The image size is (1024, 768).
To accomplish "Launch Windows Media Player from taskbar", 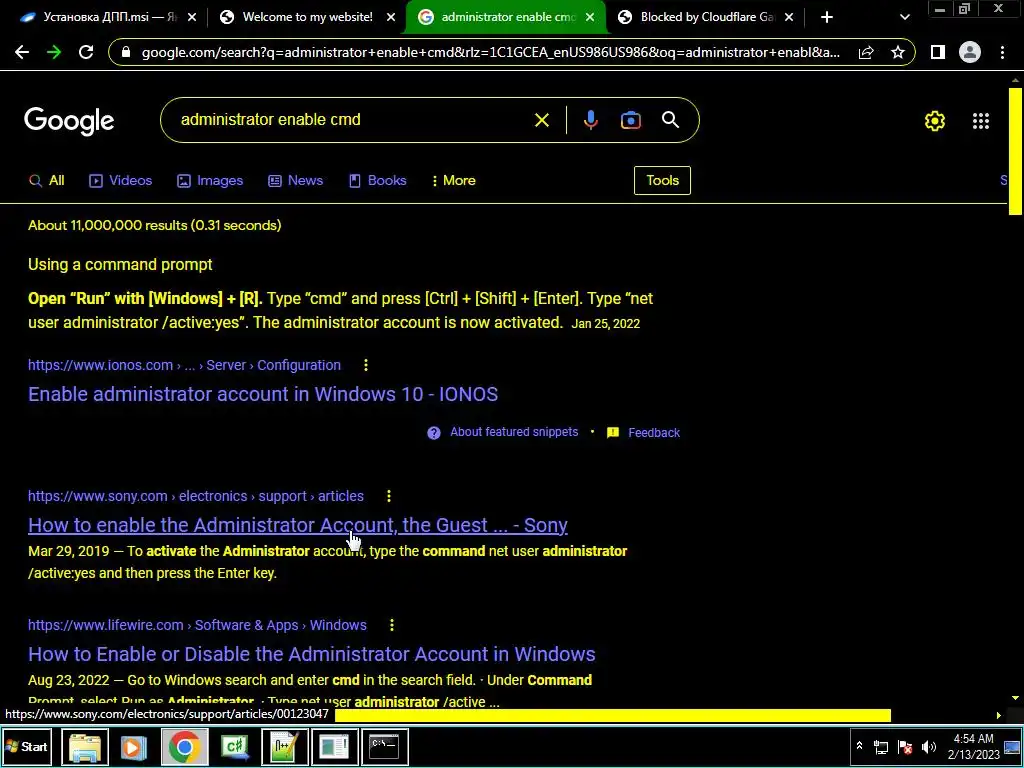I will 135,747.
